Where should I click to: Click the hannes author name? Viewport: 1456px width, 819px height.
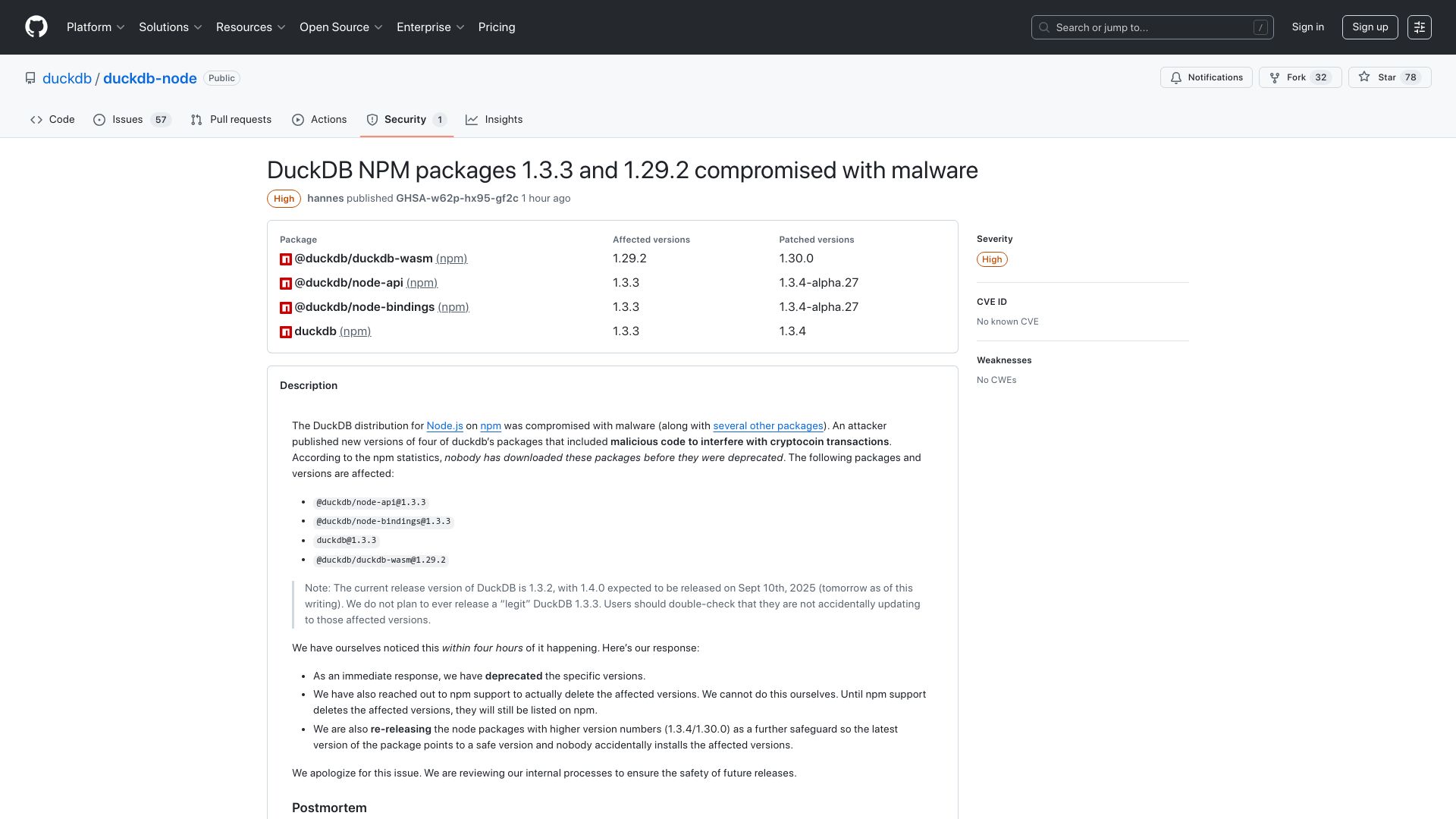click(x=325, y=199)
